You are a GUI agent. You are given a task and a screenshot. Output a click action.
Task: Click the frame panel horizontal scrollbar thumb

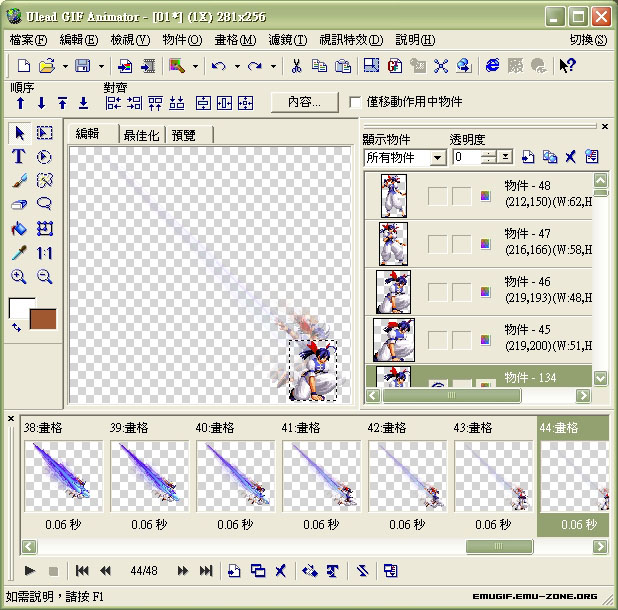[499, 547]
